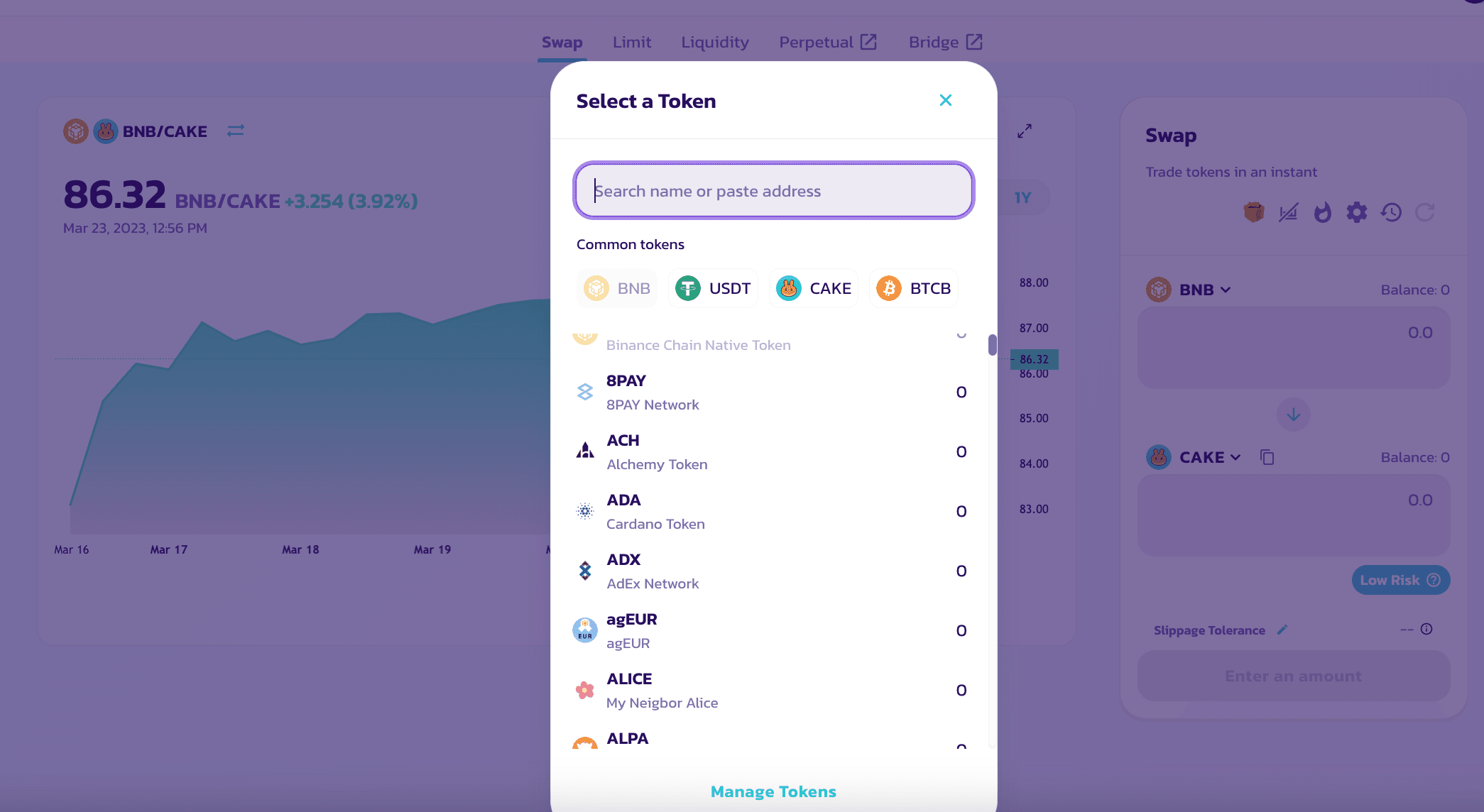Viewport: 1484px width, 812px height.
Task: Select the ALICE My Neigbor Alice row
Action: [770, 690]
